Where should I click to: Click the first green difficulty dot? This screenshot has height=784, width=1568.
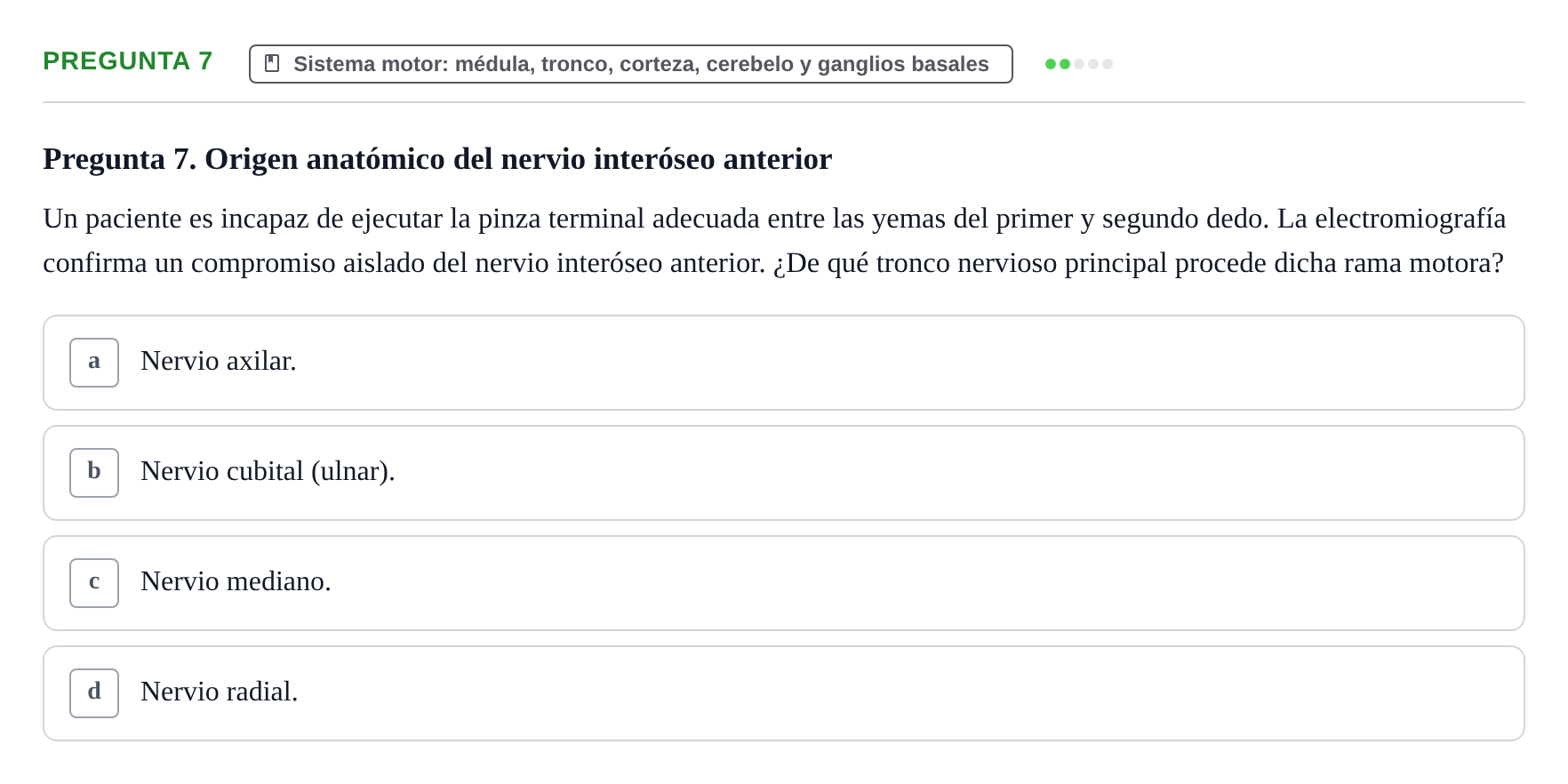coord(1051,64)
